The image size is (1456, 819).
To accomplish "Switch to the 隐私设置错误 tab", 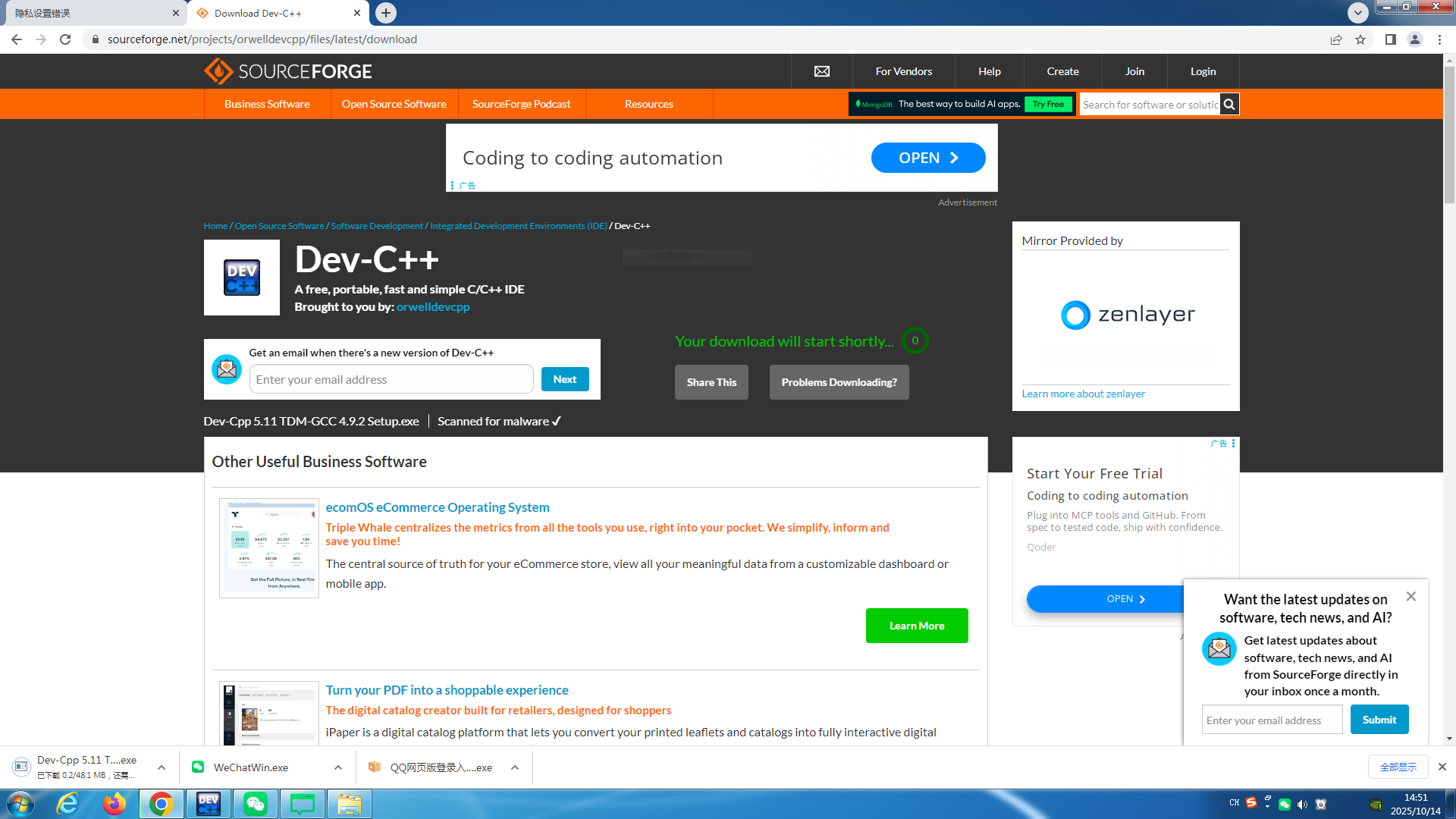I will point(91,13).
